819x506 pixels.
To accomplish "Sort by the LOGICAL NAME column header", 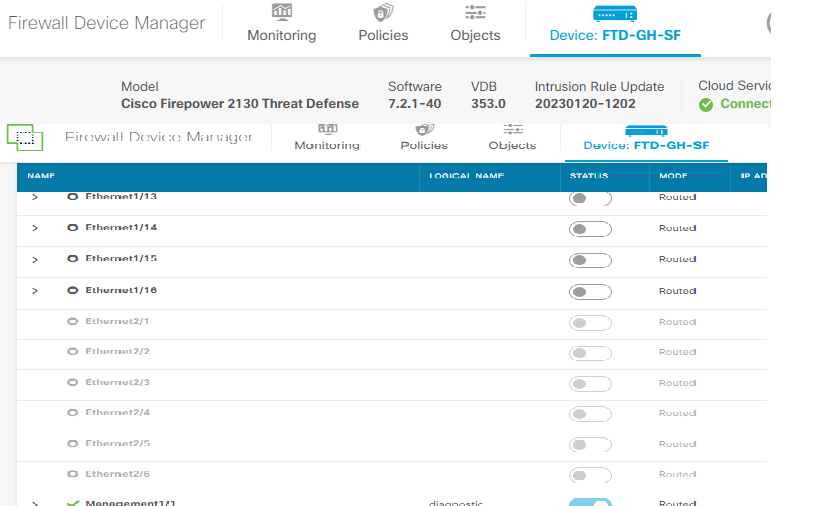I will pyautogui.click(x=466, y=176).
